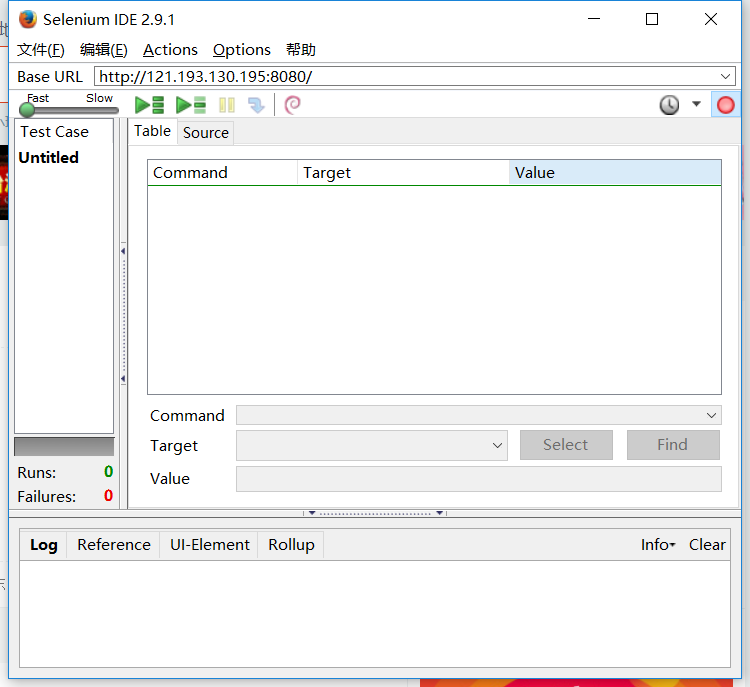Image resolution: width=750 pixels, height=687 pixels.
Task: Open the 文件(F) menu
Action: click(x=41, y=50)
